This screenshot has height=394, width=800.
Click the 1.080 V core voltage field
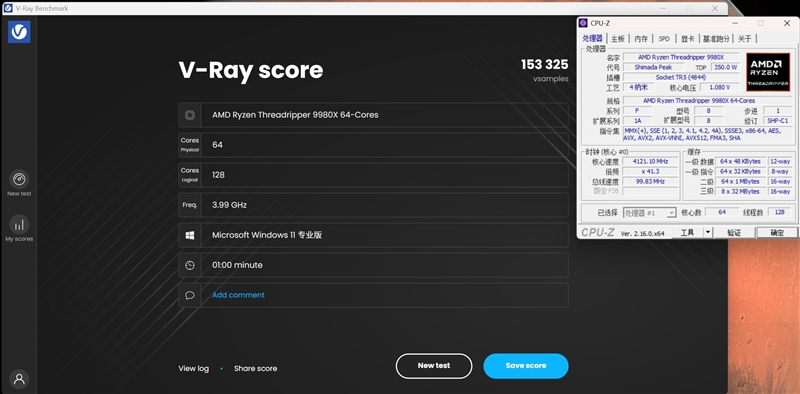click(719, 87)
